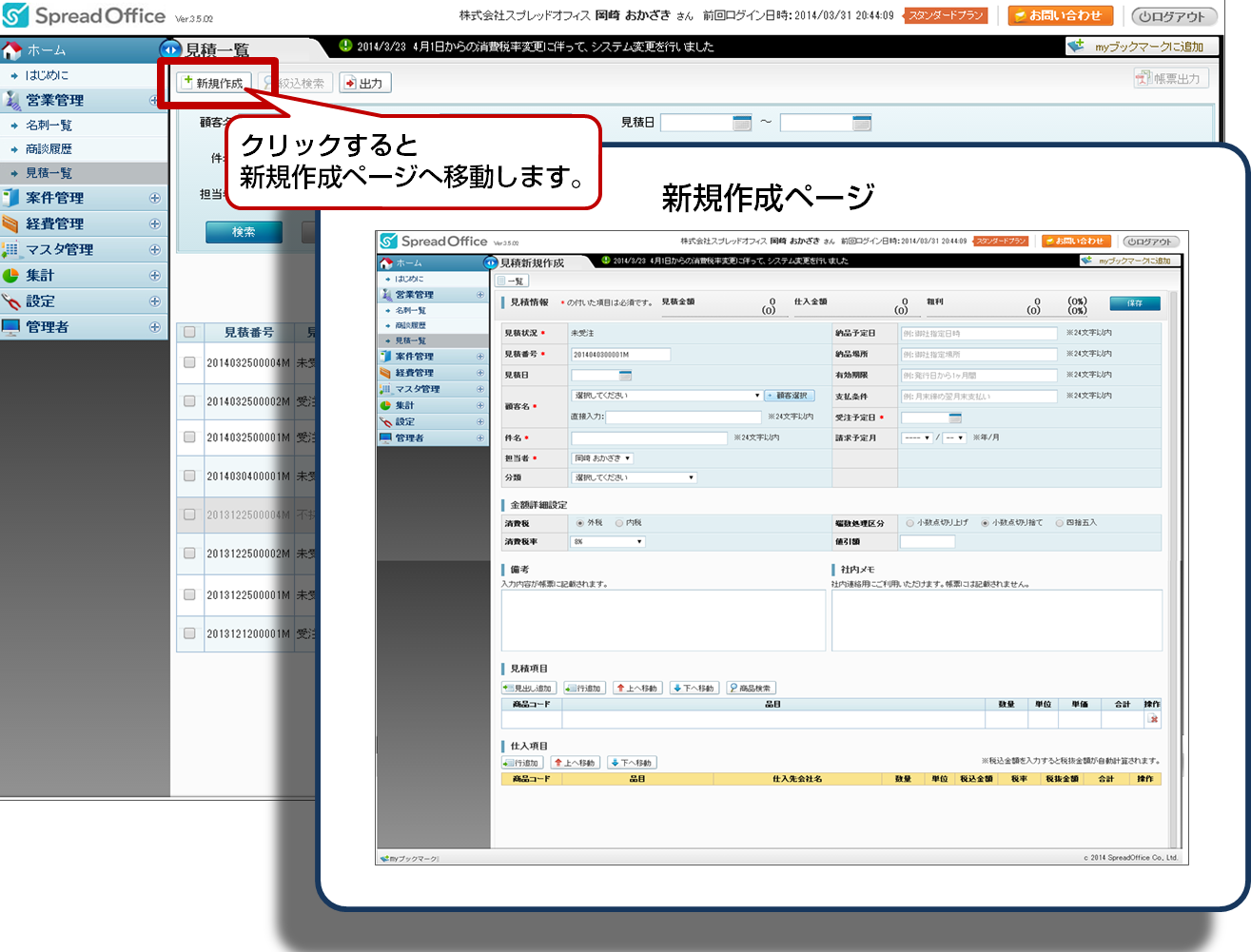Click the 新規作成 button in the 見積一覧 page
Viewport: 1251px width, 952px height.
point(215,84)
